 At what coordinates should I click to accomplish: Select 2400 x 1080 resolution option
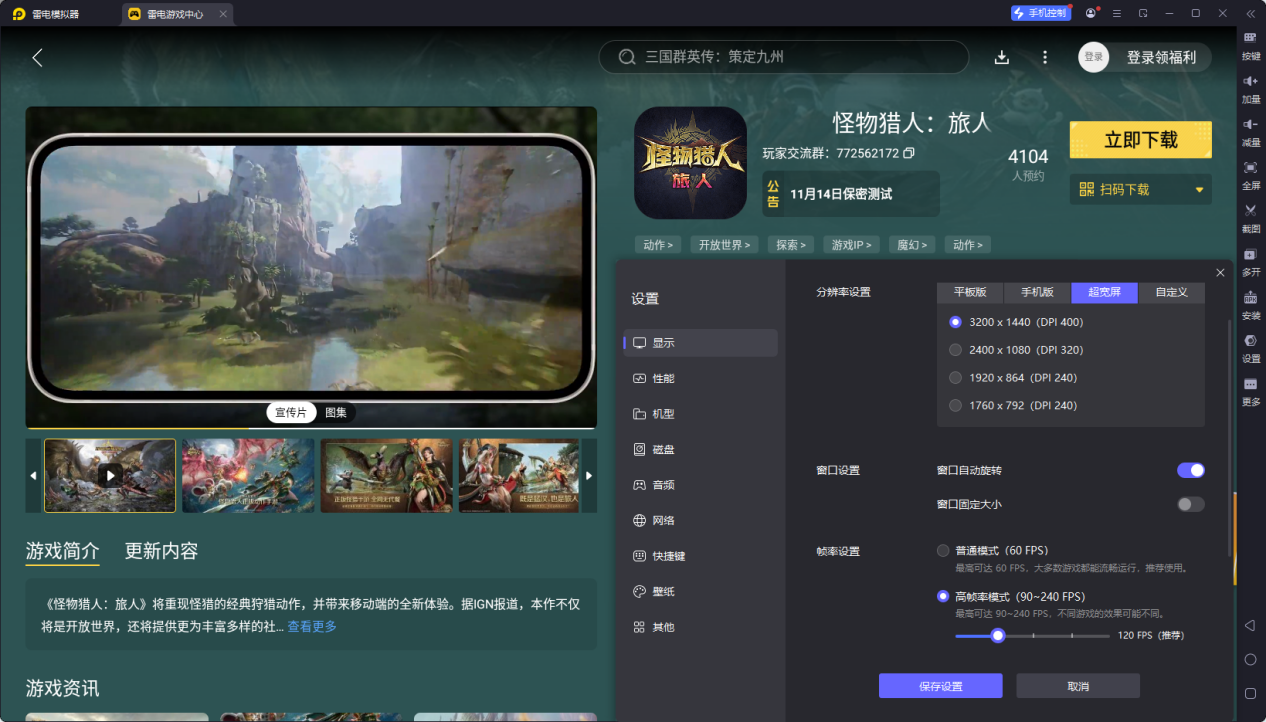(955, 350)
